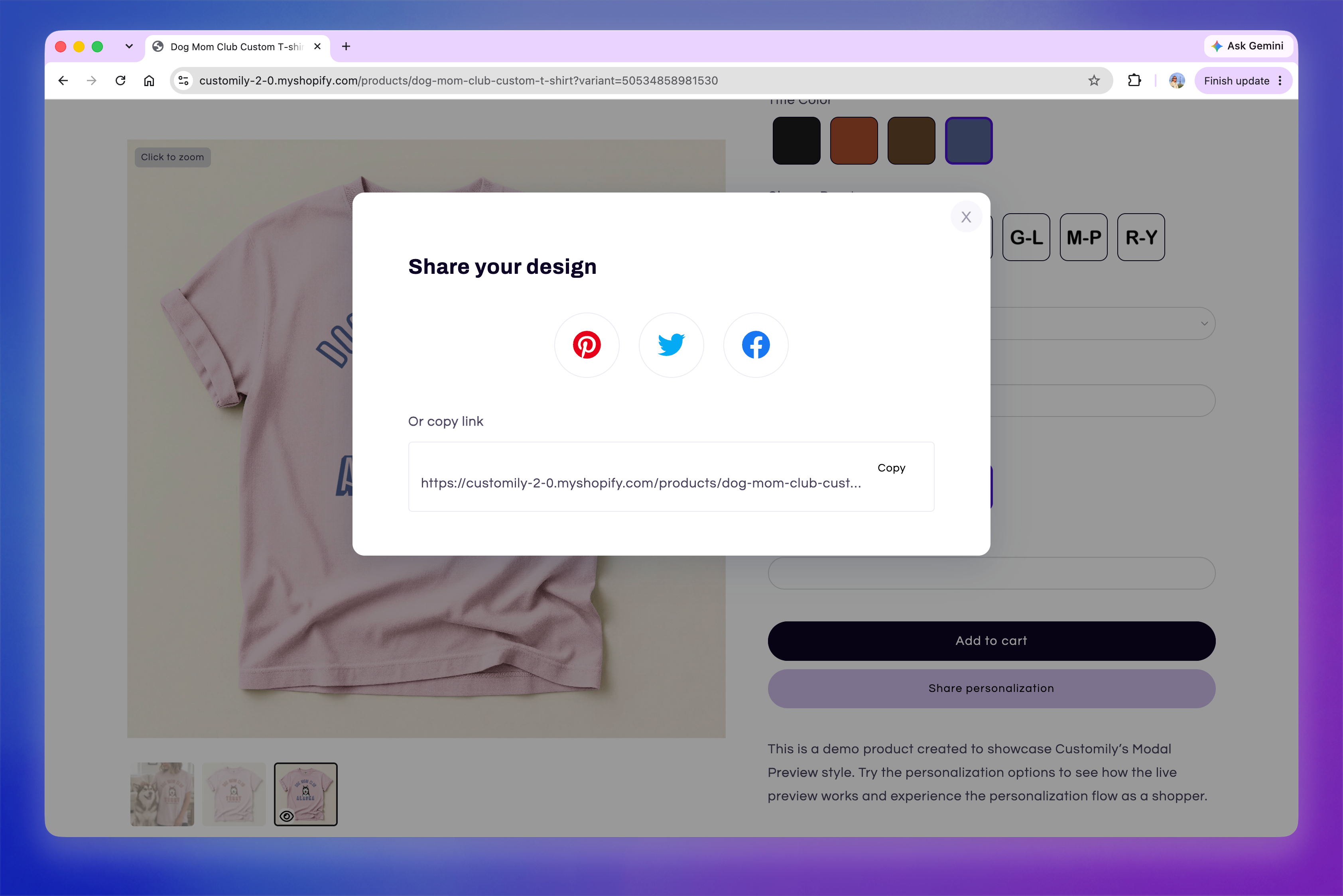The width and height of the screenshot is (1343, 896).
Task: Bookmark this page with the star
Action: pyautogui.click(x=1094, y=81)
